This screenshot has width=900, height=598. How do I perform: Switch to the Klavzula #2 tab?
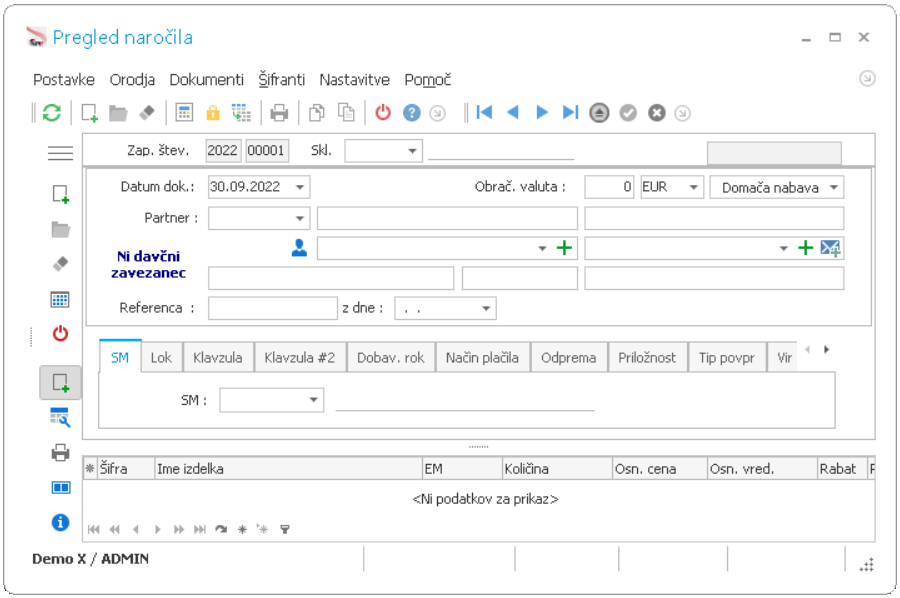click(300, 358)
